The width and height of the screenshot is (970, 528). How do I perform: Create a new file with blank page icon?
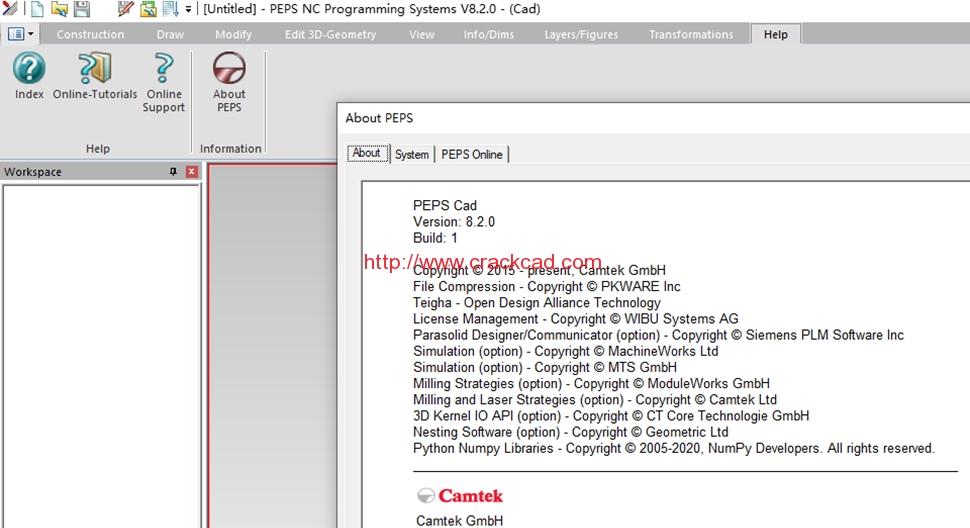pyautogui.click(x=37, y=9)
